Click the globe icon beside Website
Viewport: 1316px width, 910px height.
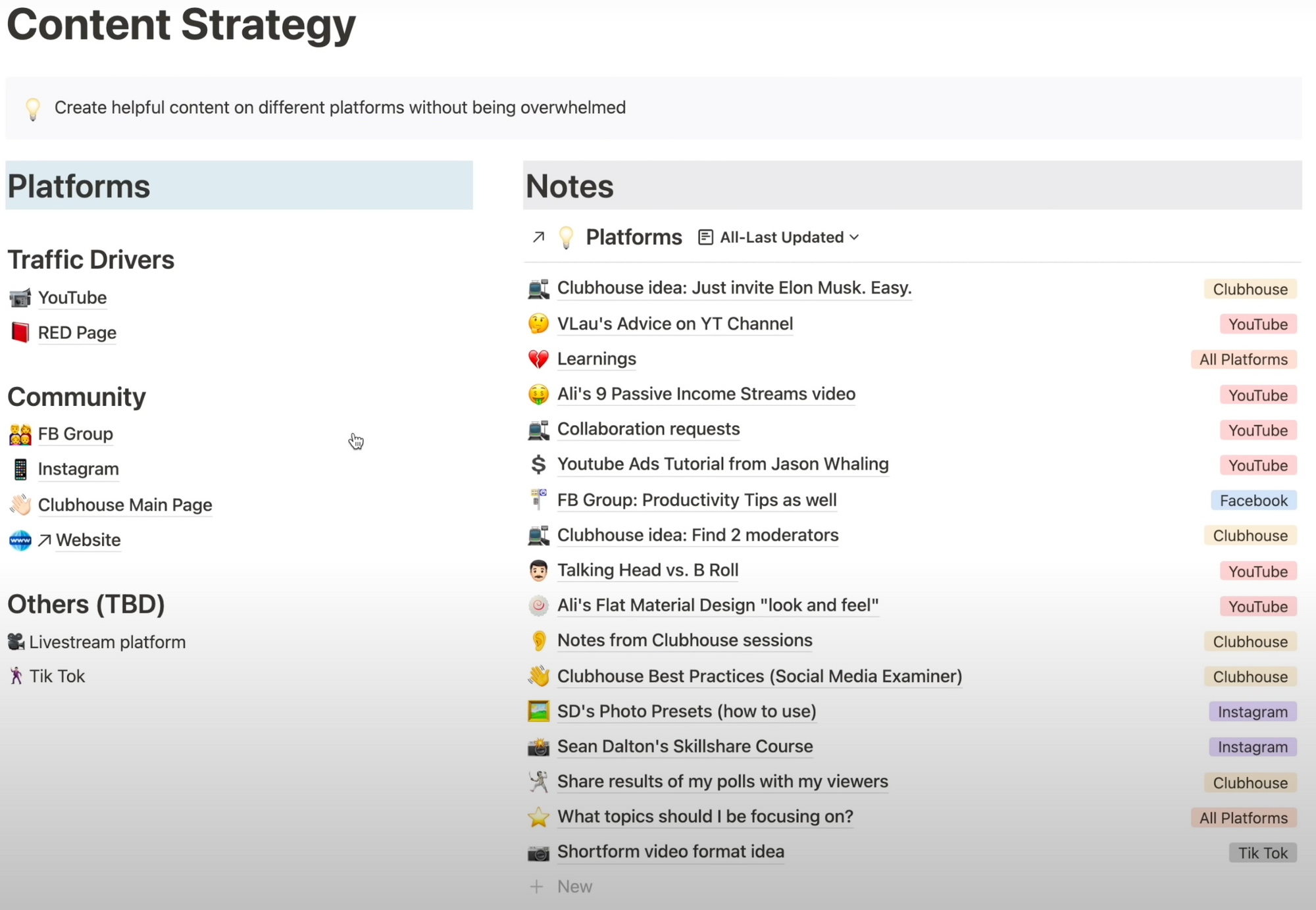click(x=20, y=540)
